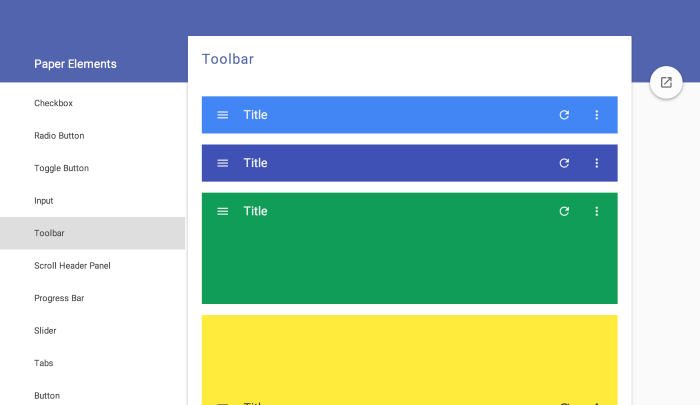Screen dimensions: 700x405
Task: Choose Progress Bar in the sidebar
Action: pos(92,298)
